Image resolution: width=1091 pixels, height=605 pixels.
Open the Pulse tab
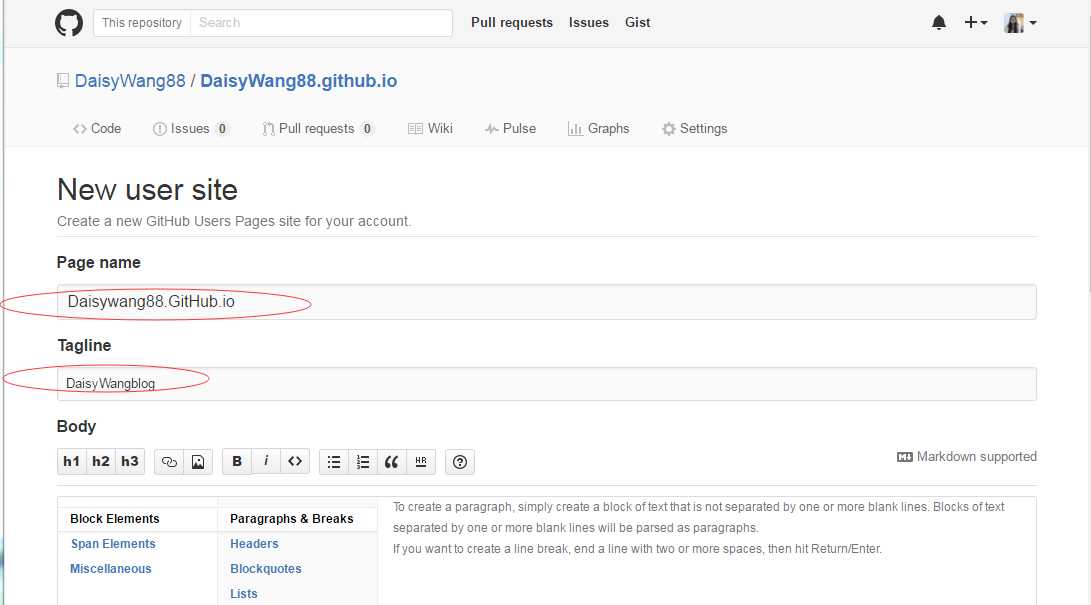pos(511,129)
